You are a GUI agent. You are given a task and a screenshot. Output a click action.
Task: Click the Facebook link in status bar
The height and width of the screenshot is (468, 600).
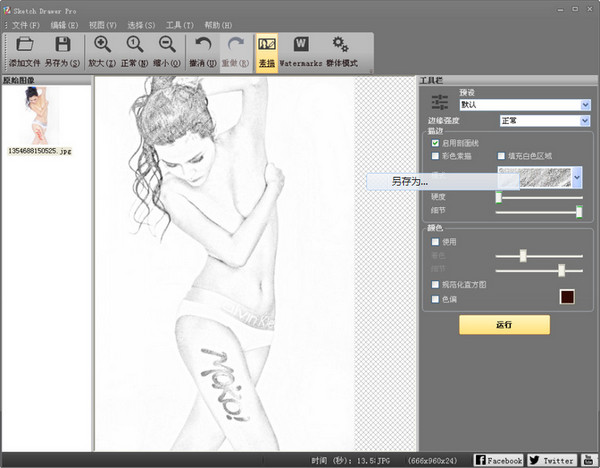tap(498, 460)
